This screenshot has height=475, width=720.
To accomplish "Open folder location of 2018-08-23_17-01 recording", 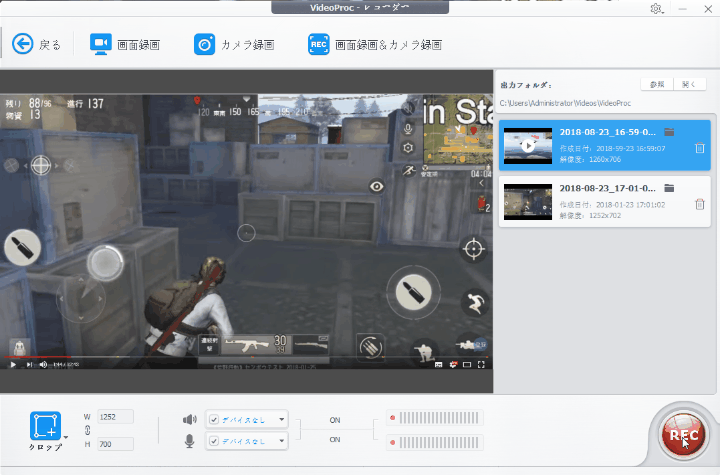I will pos(669,188).
